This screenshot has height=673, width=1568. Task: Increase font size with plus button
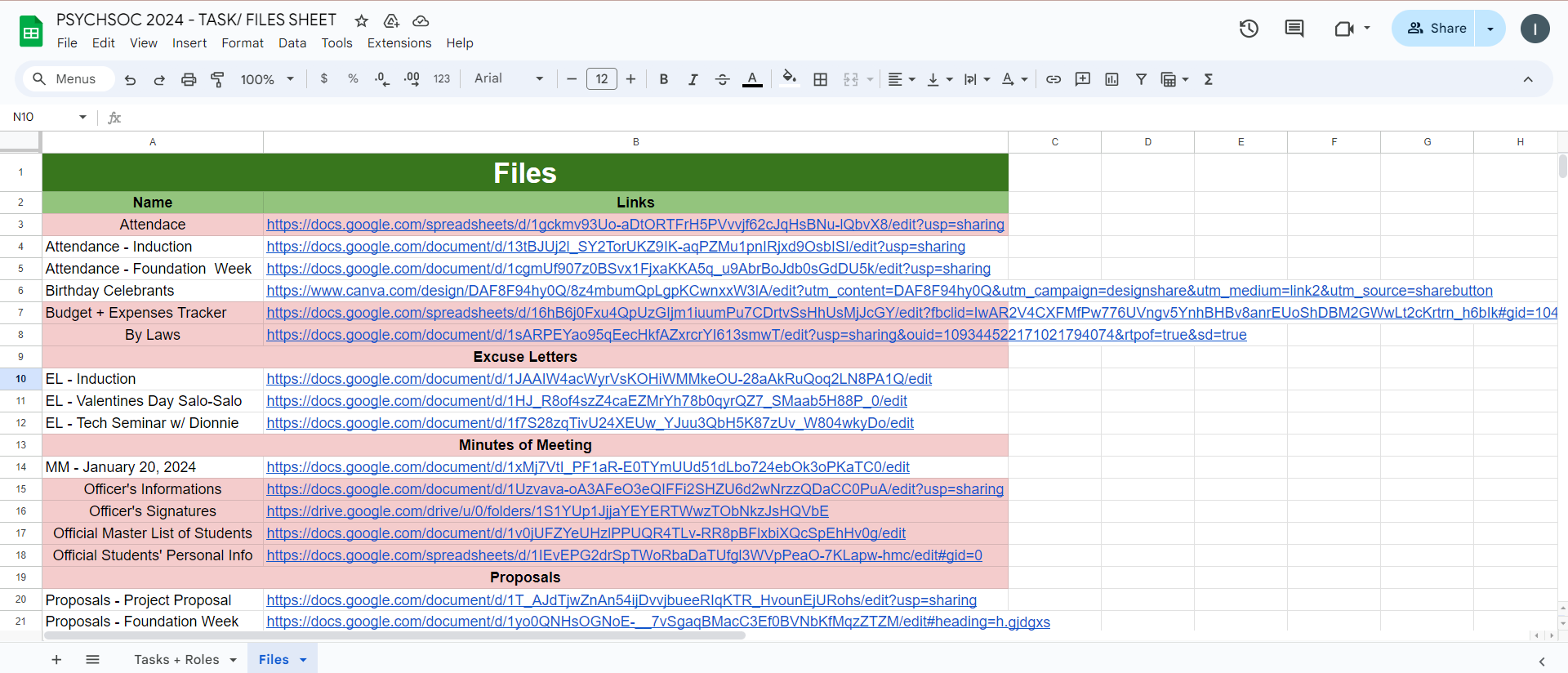630,79
